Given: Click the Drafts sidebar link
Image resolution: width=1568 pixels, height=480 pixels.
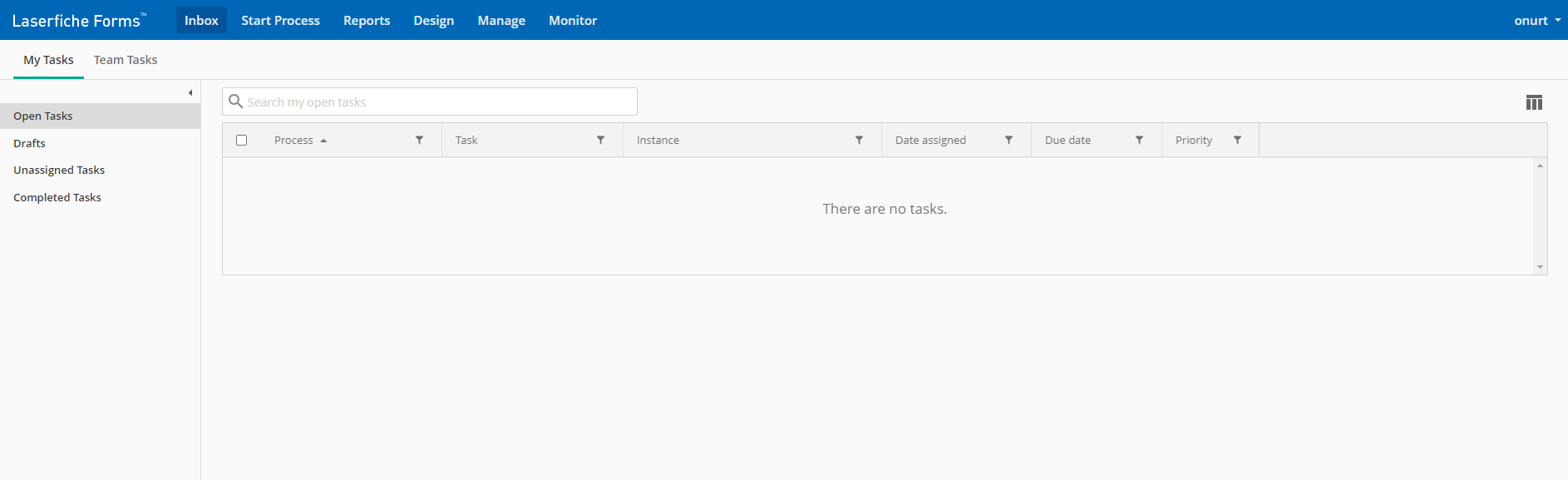Looking at the screenshot, I should click(x=29, y=143).
